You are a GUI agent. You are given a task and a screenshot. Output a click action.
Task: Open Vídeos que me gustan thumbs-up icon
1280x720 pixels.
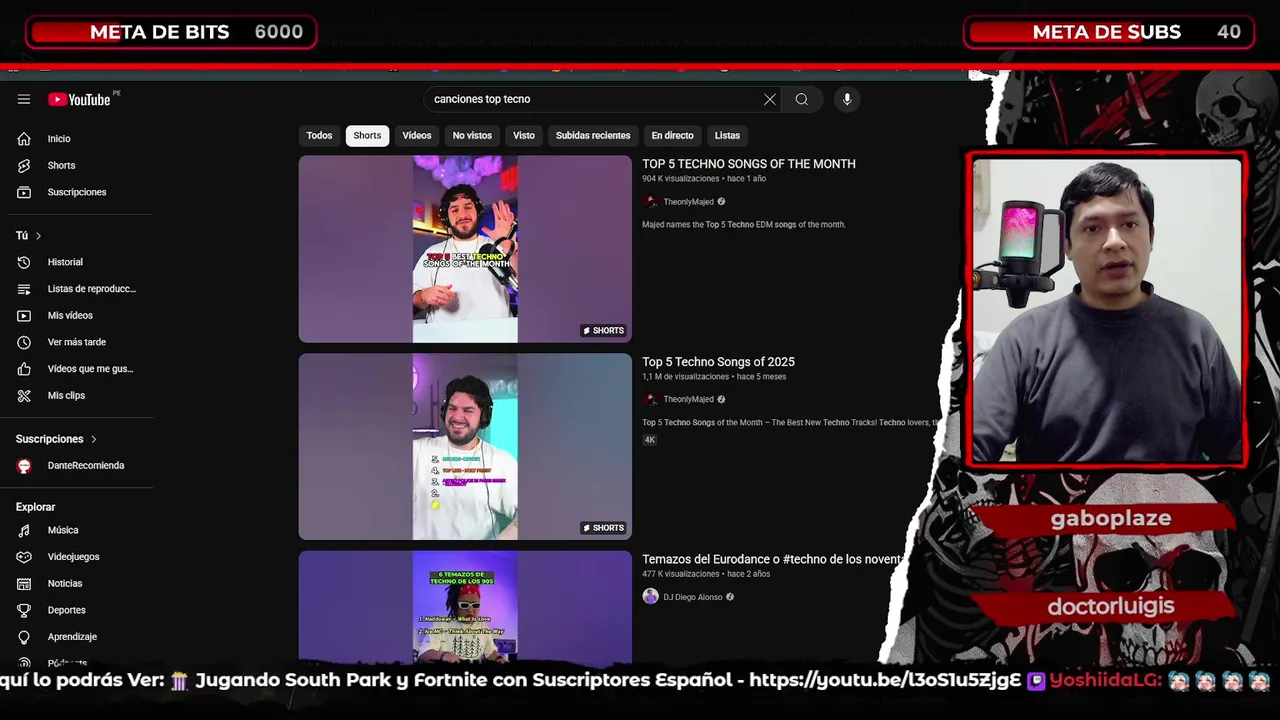pos(24,369)
